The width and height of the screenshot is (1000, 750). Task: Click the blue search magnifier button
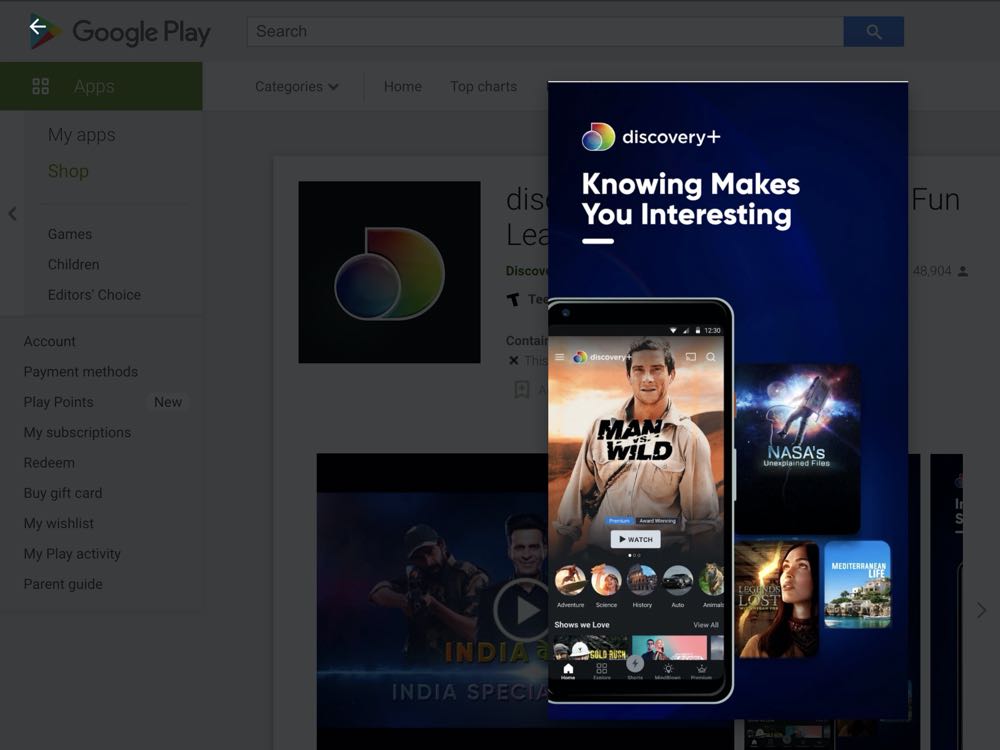(x=873, y=31)
